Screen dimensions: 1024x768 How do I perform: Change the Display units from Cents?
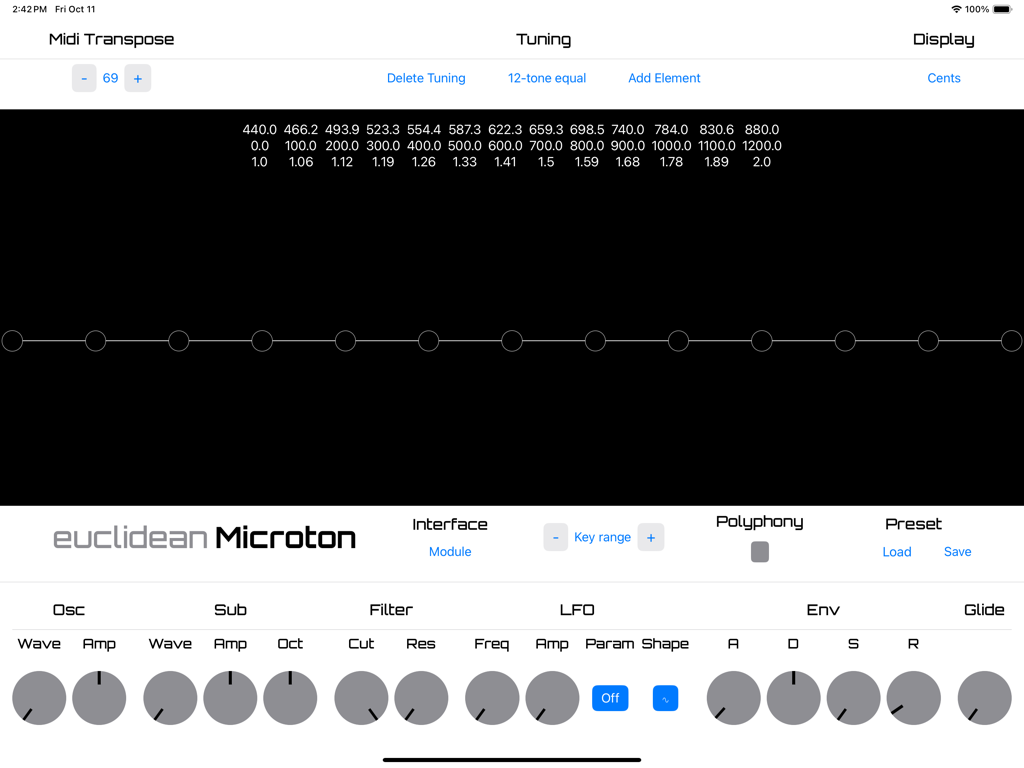[944, 78]
